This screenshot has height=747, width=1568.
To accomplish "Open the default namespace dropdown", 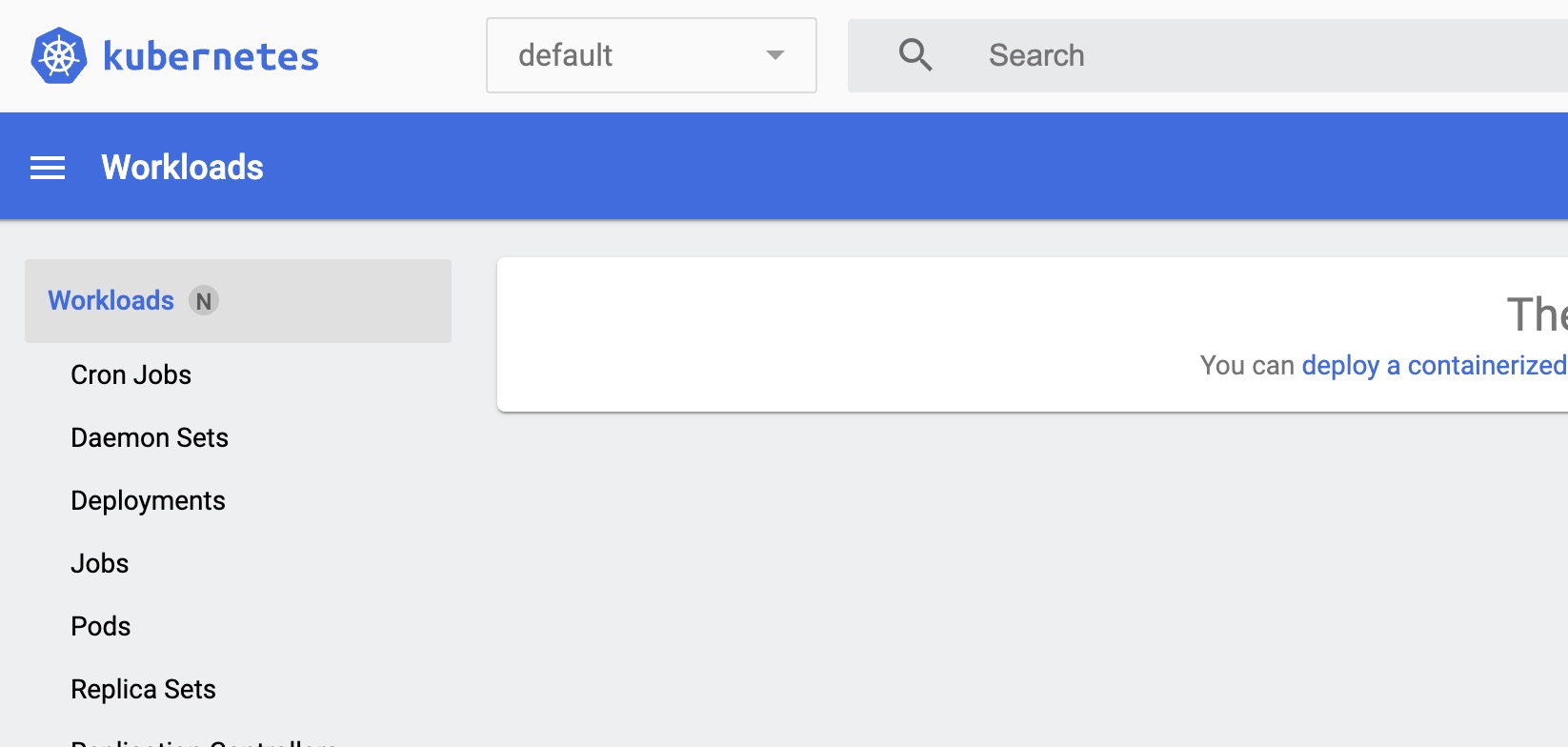I will [x=651, y=55].
